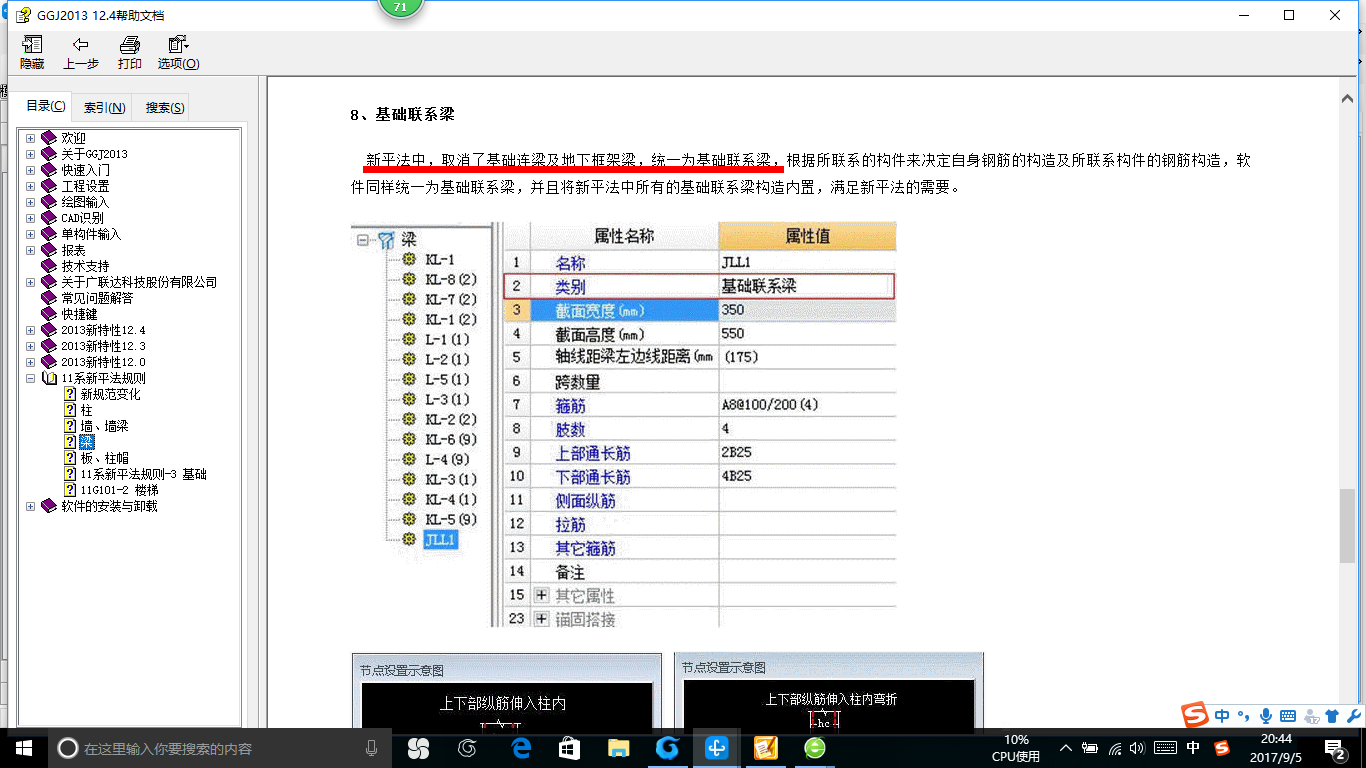Click the 打印 (Print) toolbar icon

click(130, 52)
